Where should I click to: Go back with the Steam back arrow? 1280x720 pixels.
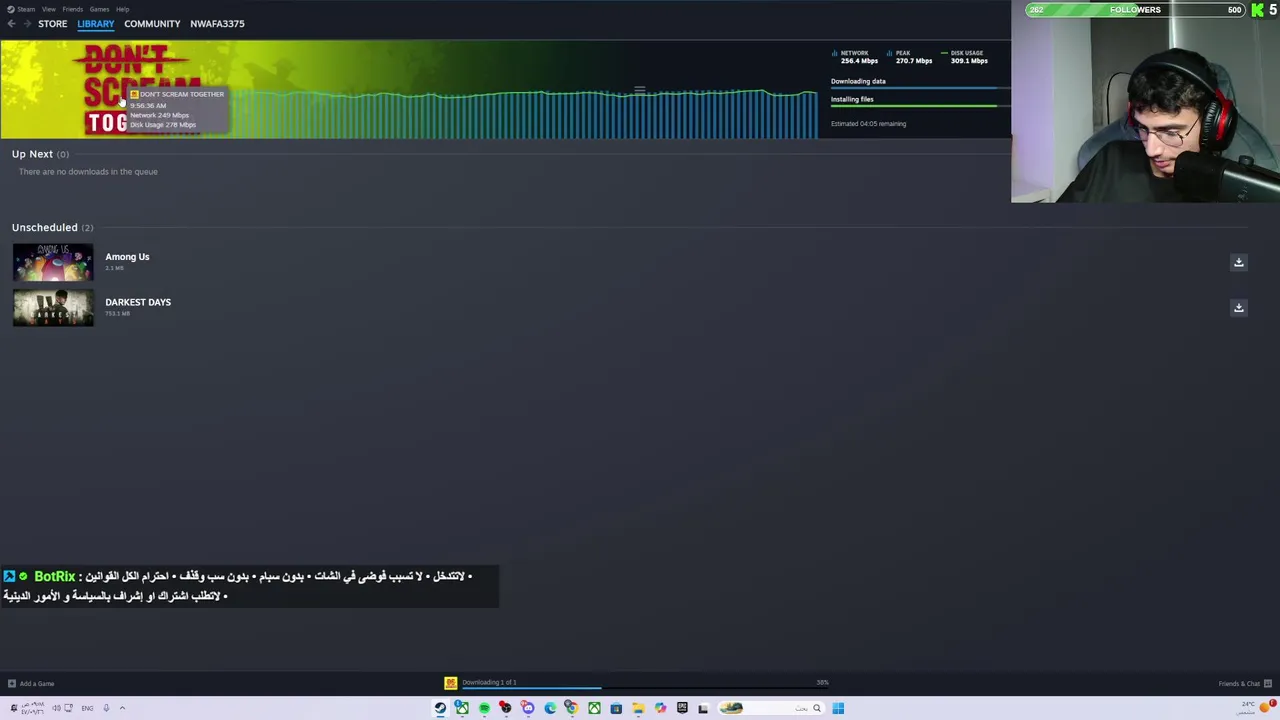click(11, 24)
